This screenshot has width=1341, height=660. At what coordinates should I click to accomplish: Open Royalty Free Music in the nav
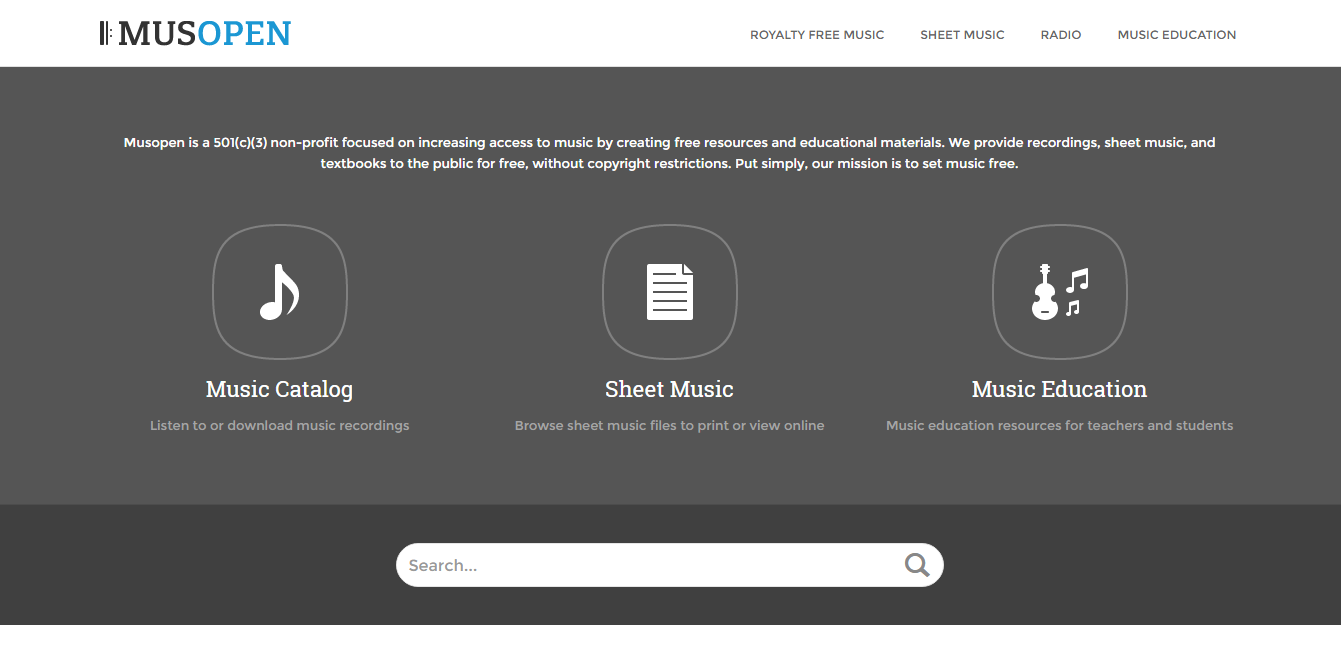817,35
